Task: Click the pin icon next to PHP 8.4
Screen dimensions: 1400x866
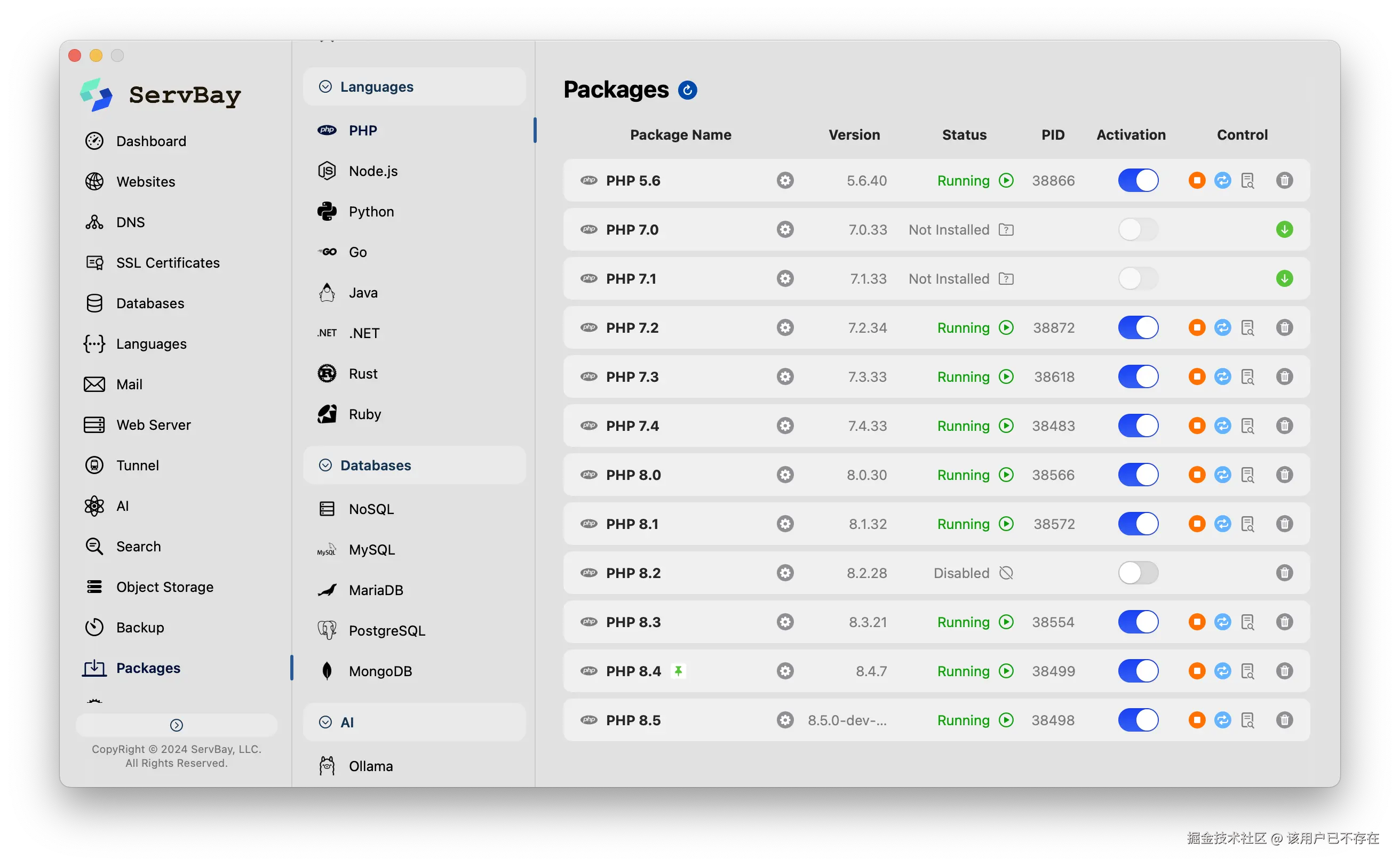Action: [x=679, y=671]
